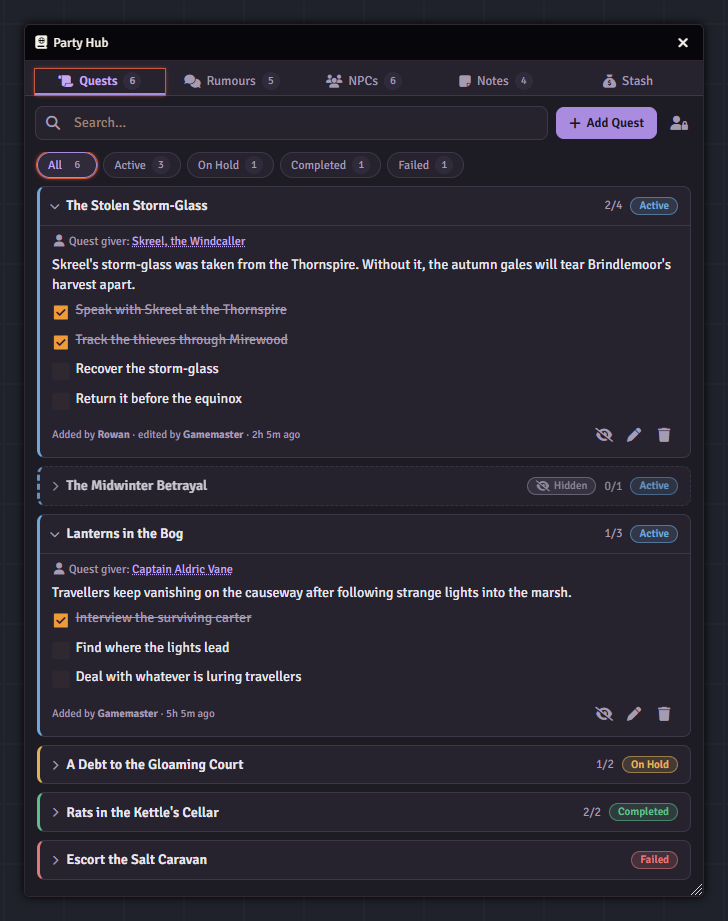This screenshot has width=728, height=921.
Task: Show only Failed quests
Action: point(425,165)
